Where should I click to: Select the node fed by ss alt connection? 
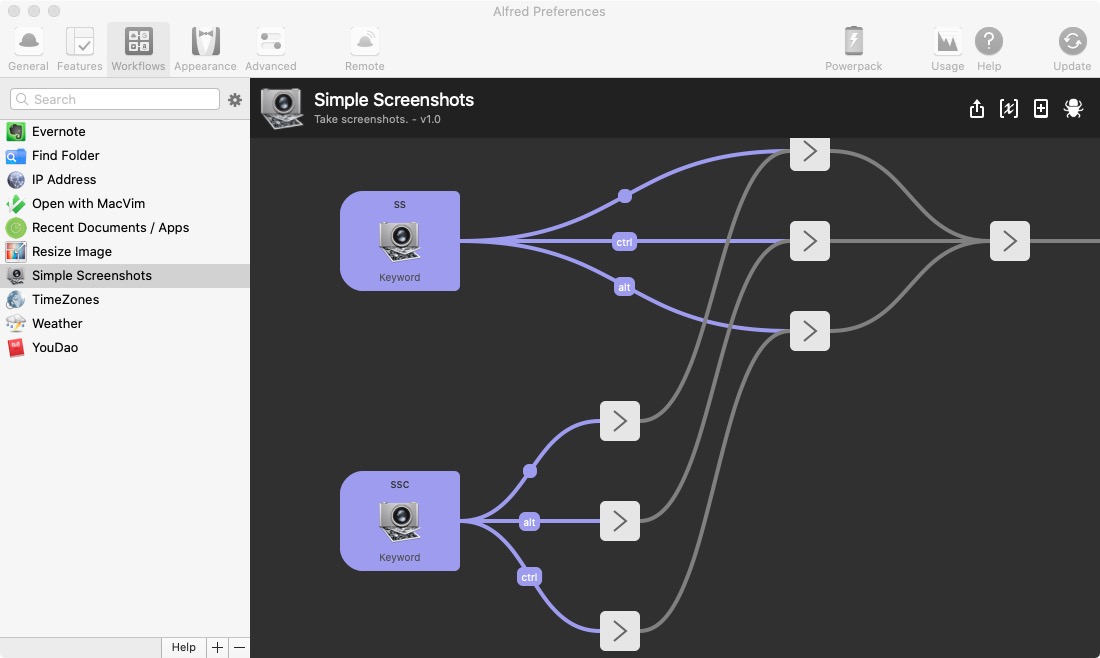810,330
